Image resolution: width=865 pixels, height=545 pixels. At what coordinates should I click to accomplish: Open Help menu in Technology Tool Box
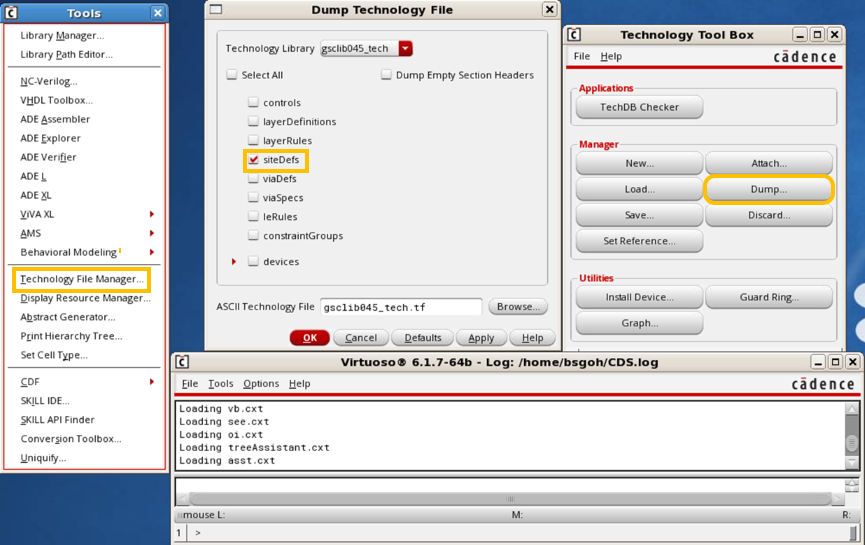pos(611,56)
